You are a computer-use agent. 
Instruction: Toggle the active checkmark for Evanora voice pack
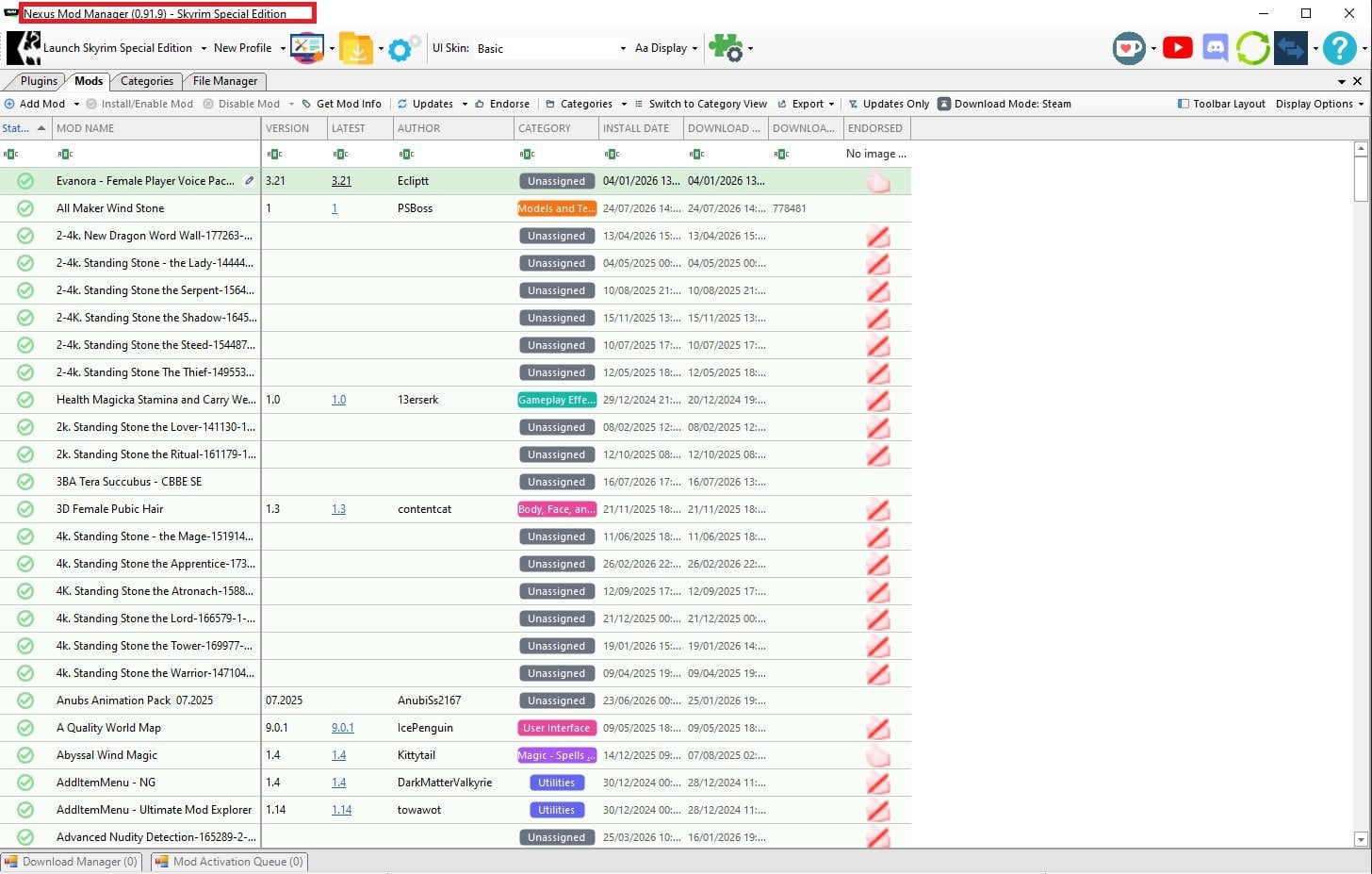(25, 181)
